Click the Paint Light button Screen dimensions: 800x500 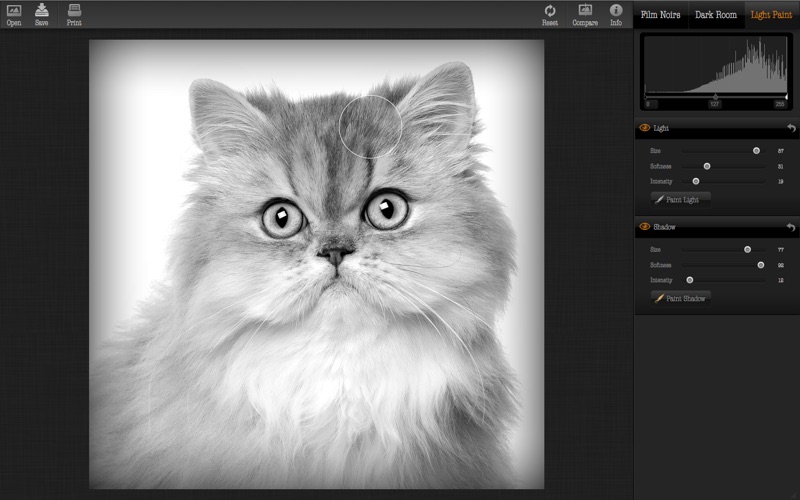point(681,199)
